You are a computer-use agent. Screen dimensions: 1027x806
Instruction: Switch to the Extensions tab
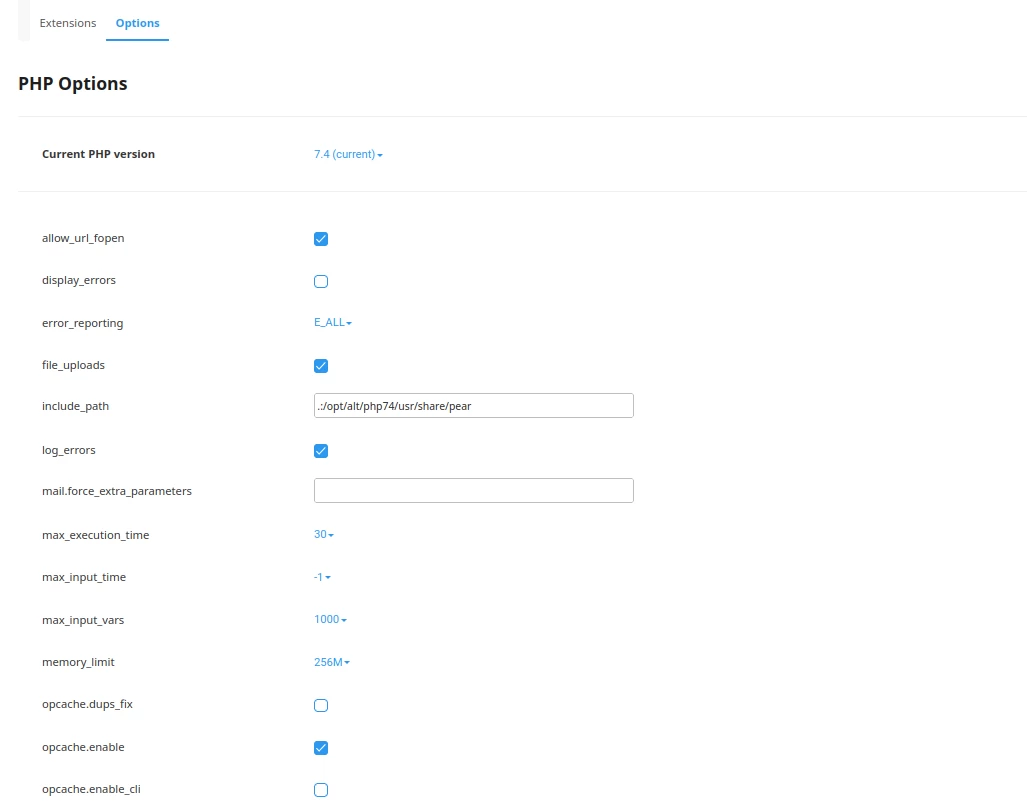pyautogui.click(x=67, y=22)
